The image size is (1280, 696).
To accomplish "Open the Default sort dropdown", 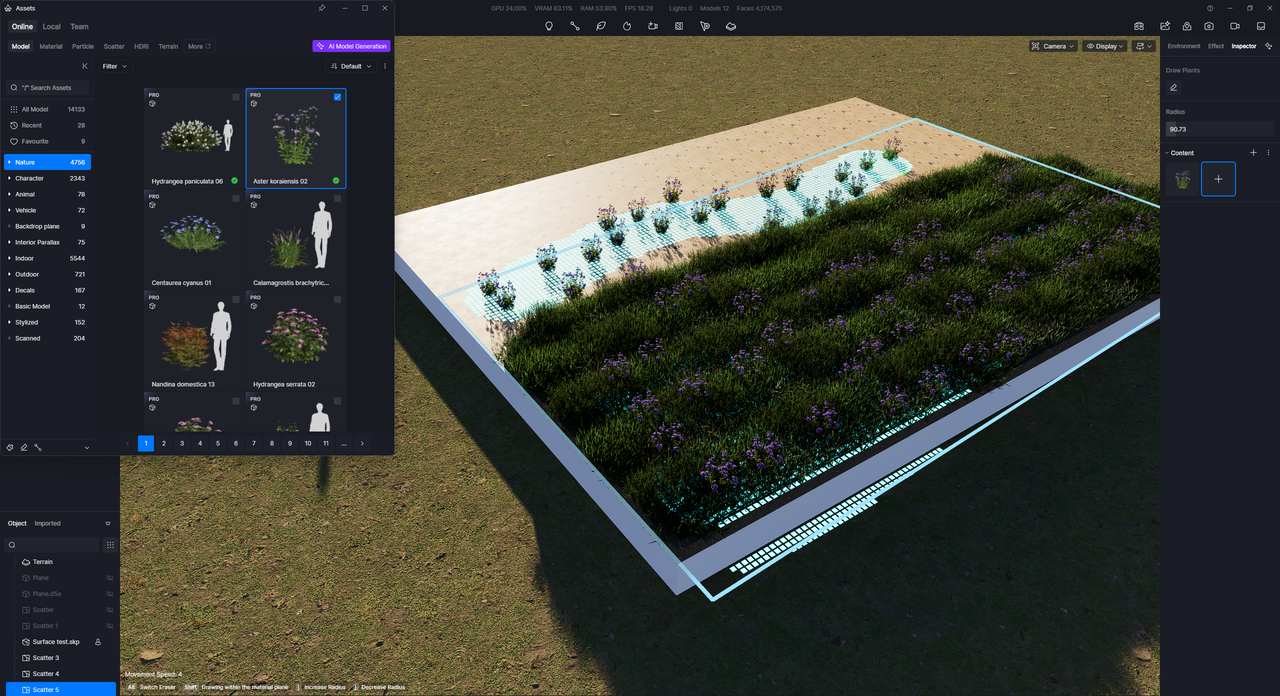I will click(351, 66).
